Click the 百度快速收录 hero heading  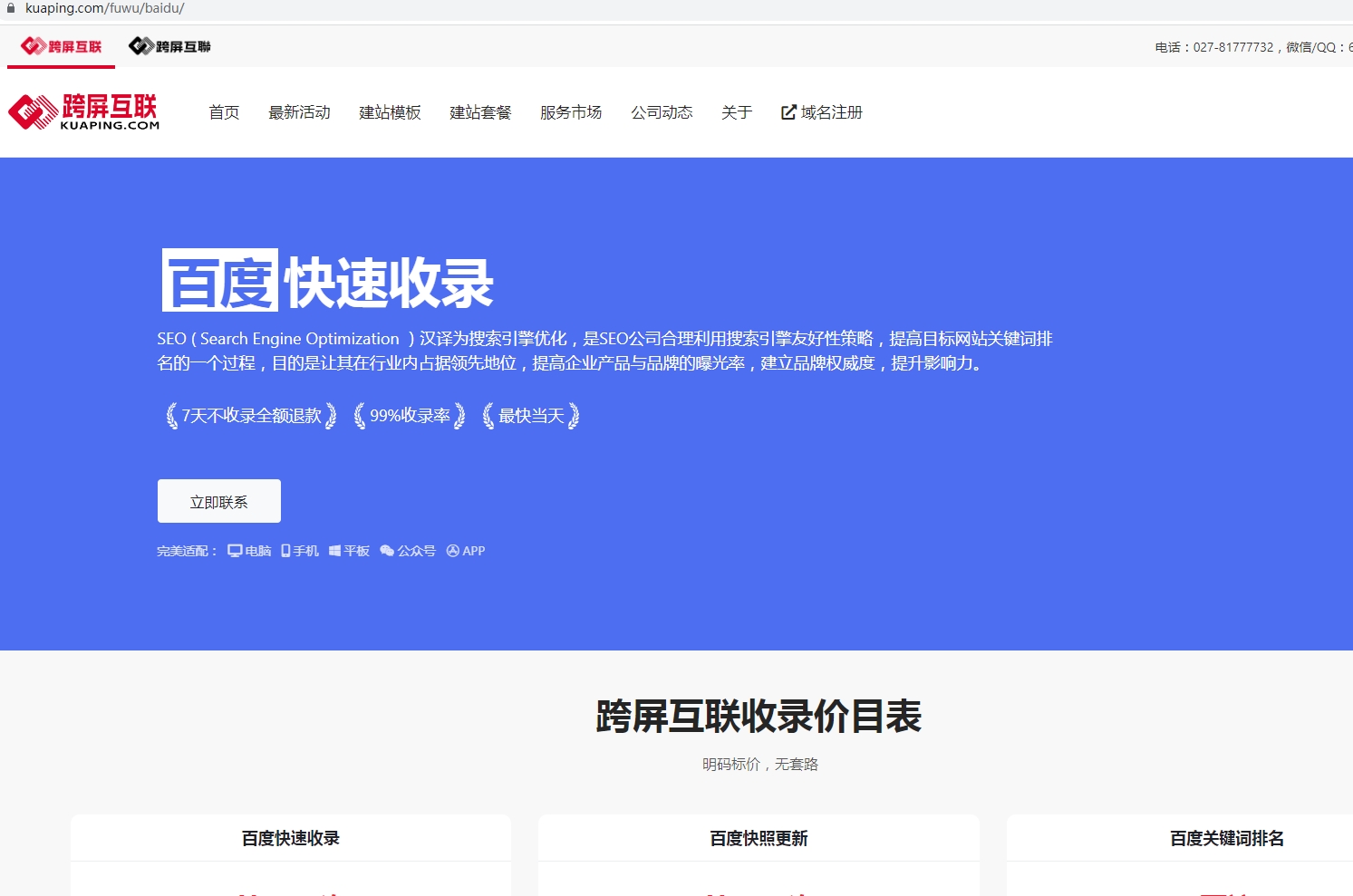point(328,282)
